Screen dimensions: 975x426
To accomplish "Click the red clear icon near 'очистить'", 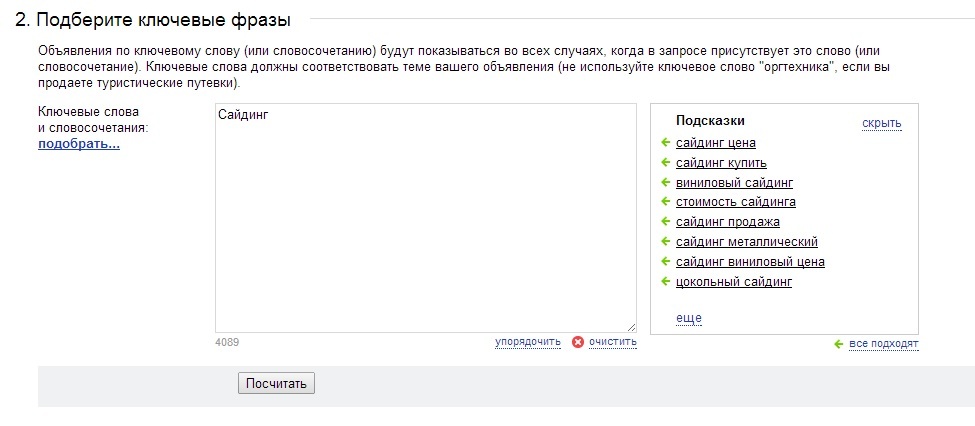I will pos(578,342).
